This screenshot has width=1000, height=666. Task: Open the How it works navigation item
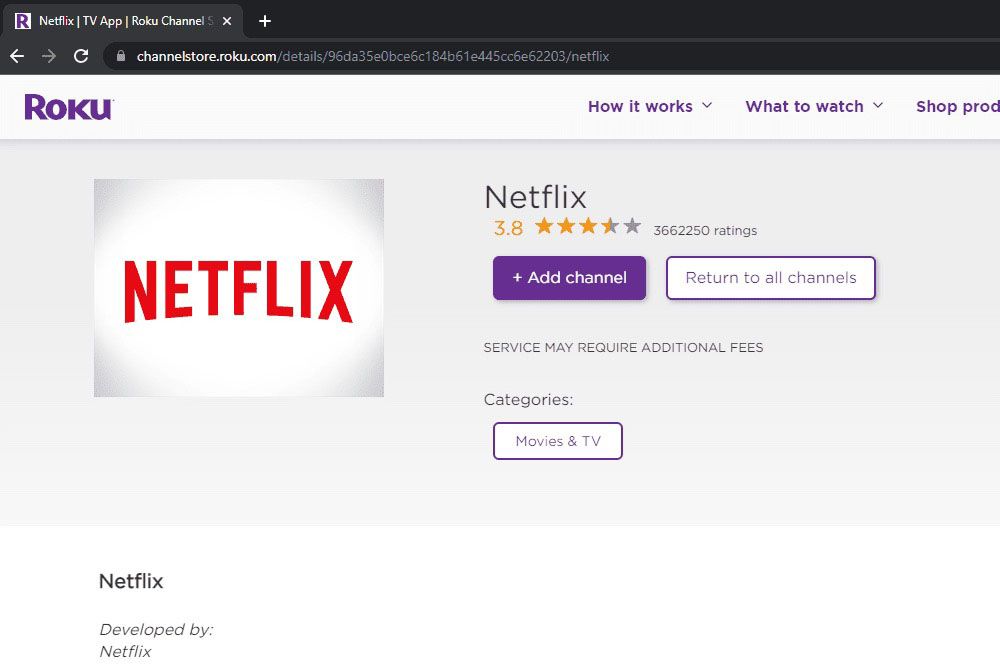point(640,106)
